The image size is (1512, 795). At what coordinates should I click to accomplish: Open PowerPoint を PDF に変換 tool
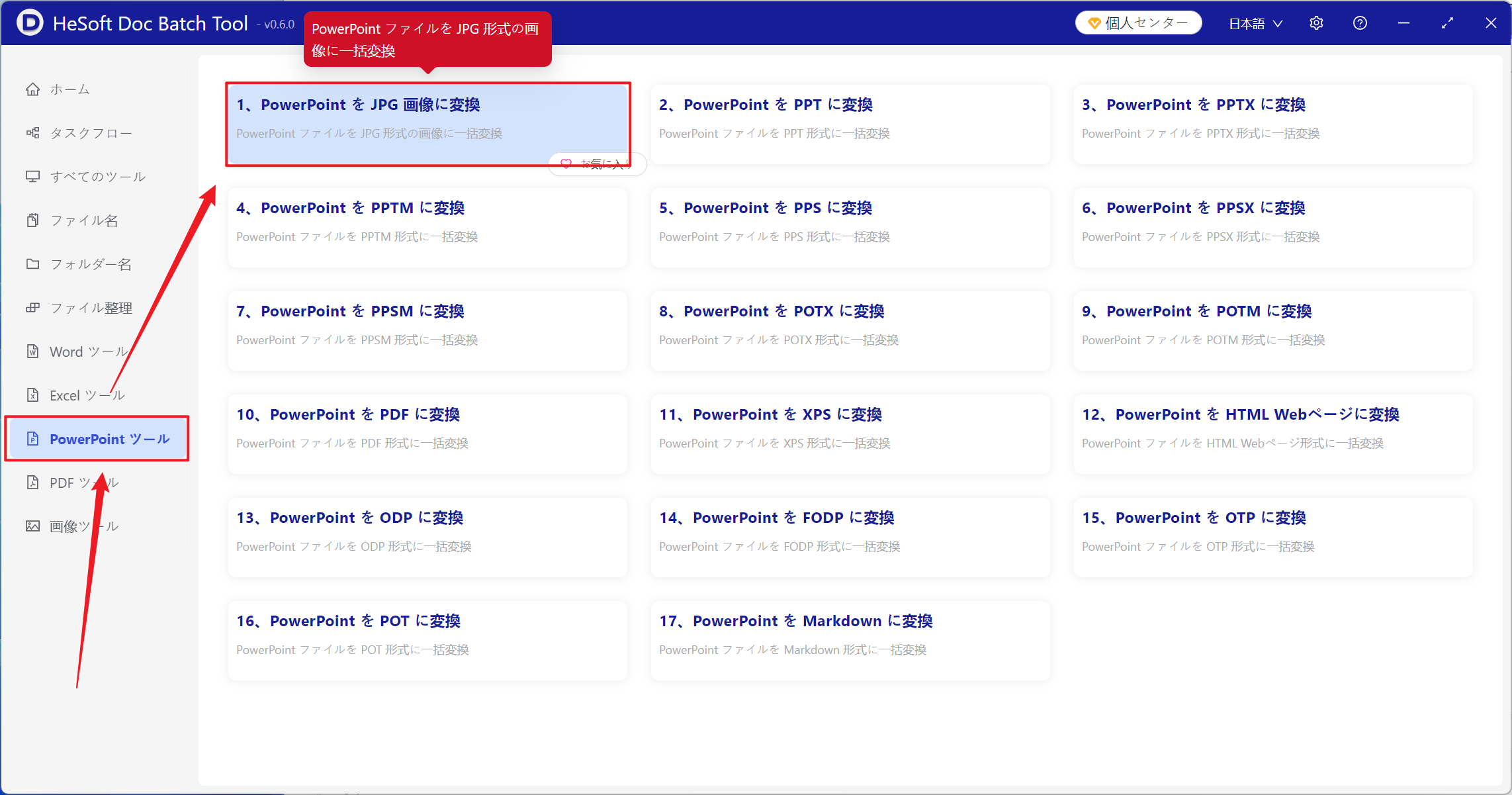[x=427, y=434]
